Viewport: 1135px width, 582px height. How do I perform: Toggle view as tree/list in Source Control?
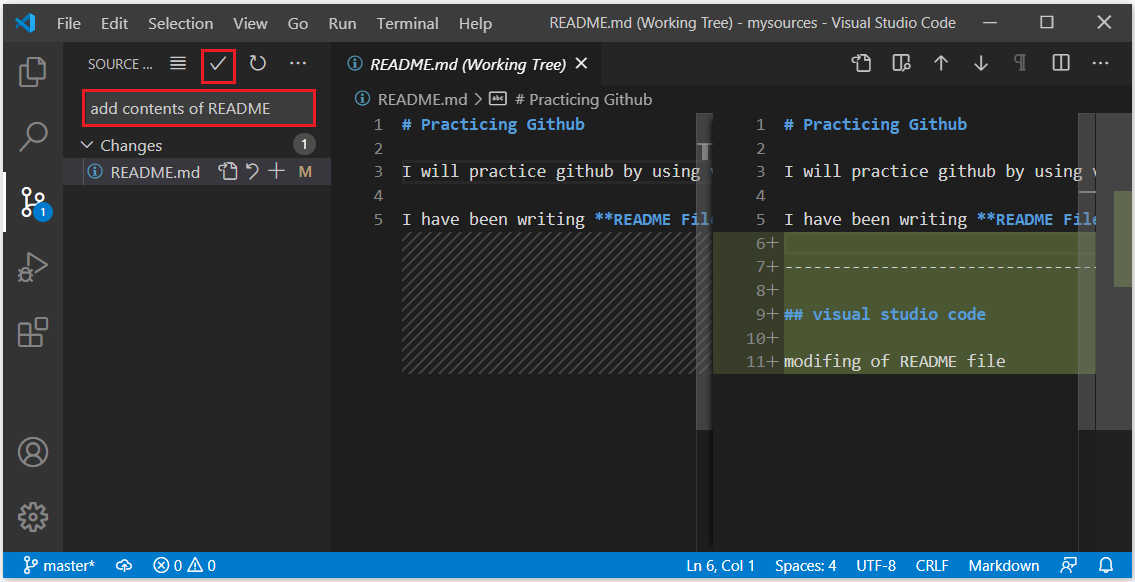pos(178,64)
